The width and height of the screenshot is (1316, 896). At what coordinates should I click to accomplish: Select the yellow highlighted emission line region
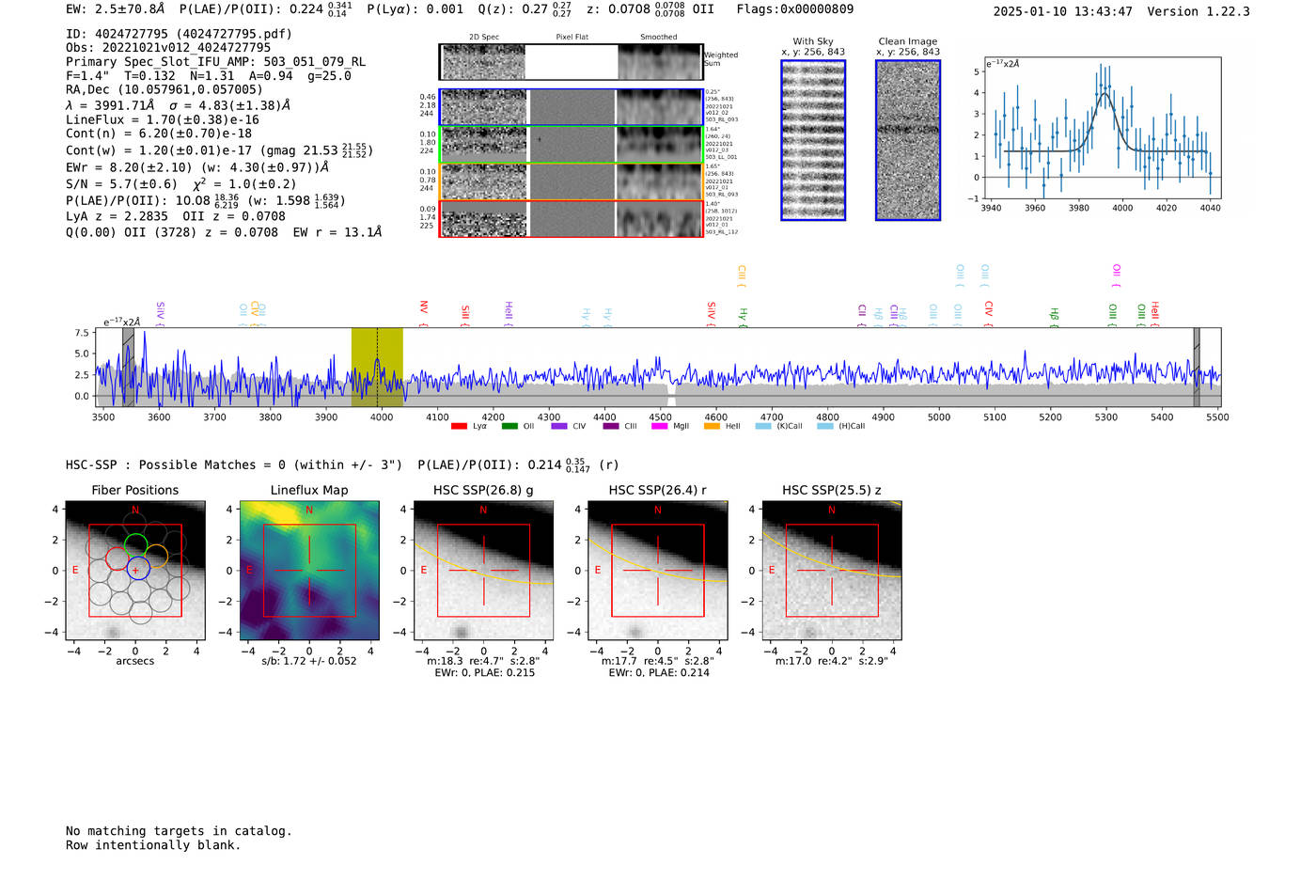[377, 368]
